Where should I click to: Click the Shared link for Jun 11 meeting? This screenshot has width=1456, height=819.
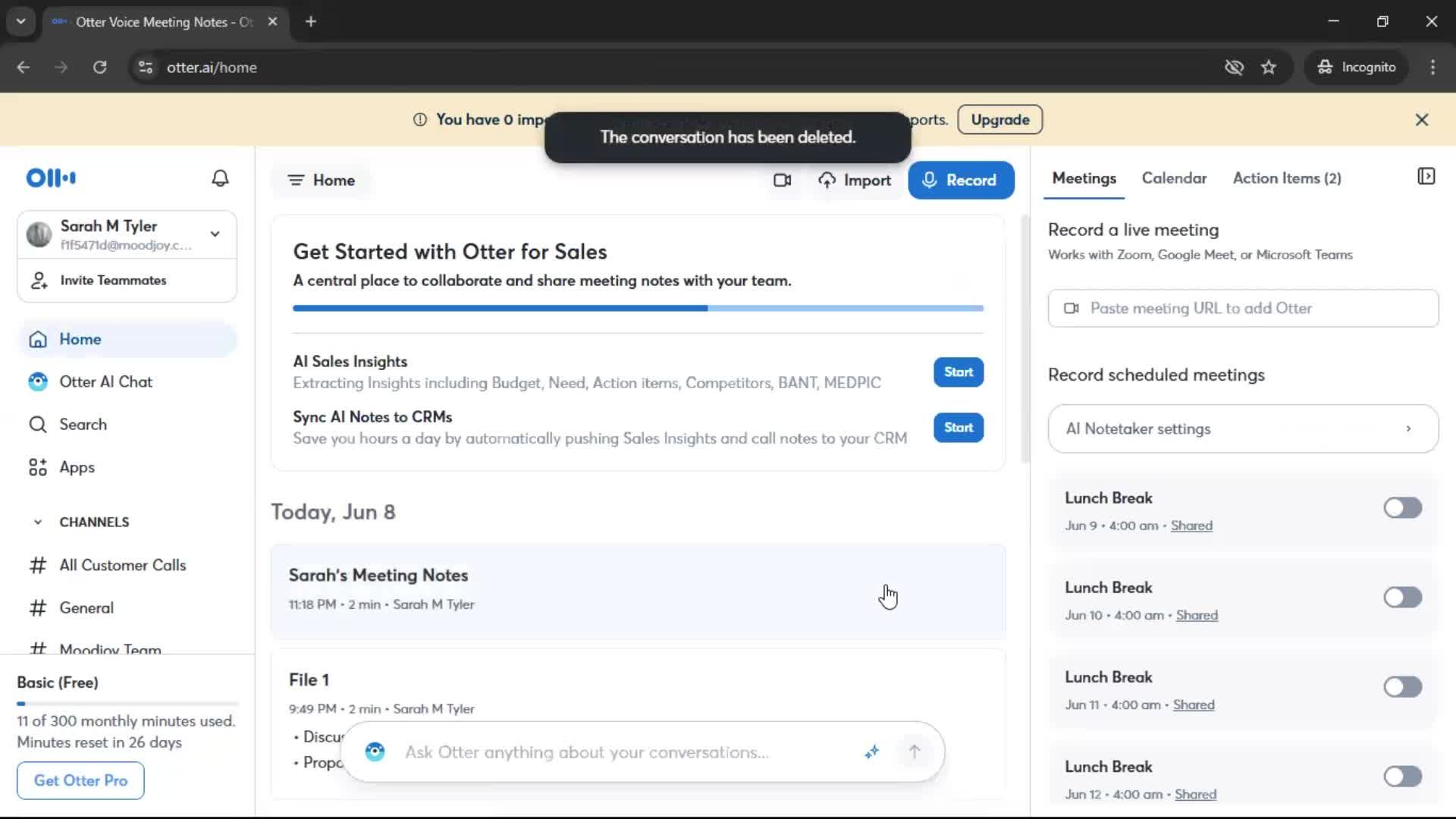pyautogui.click(x=1194, y=704)
